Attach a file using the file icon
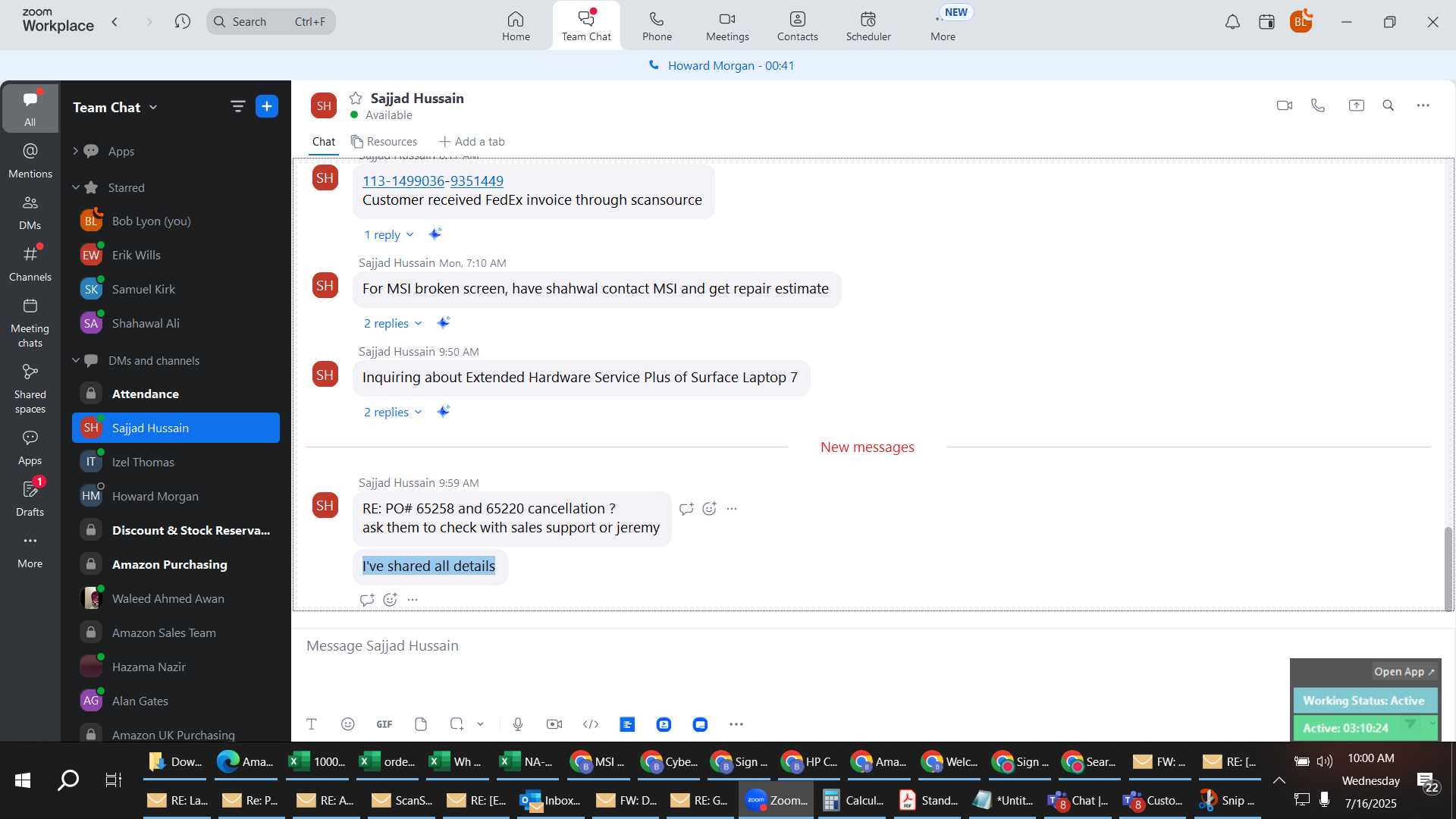 [x=421, y=724]
